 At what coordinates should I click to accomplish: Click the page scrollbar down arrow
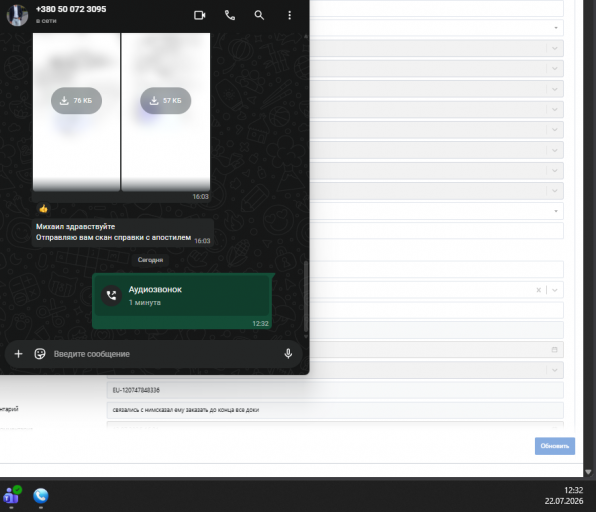pos(588,472)
